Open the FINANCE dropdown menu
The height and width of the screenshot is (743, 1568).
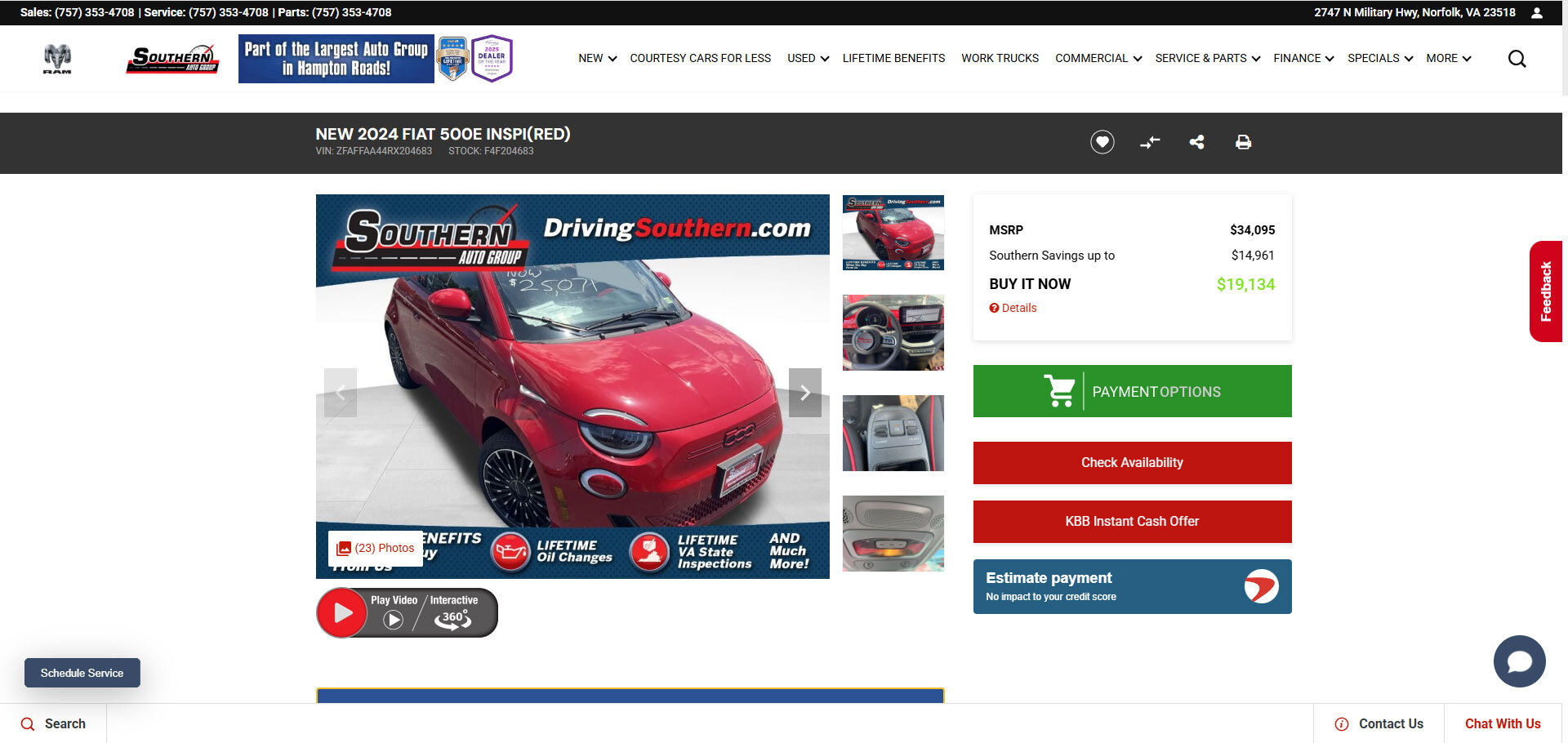coord(1303,59)
